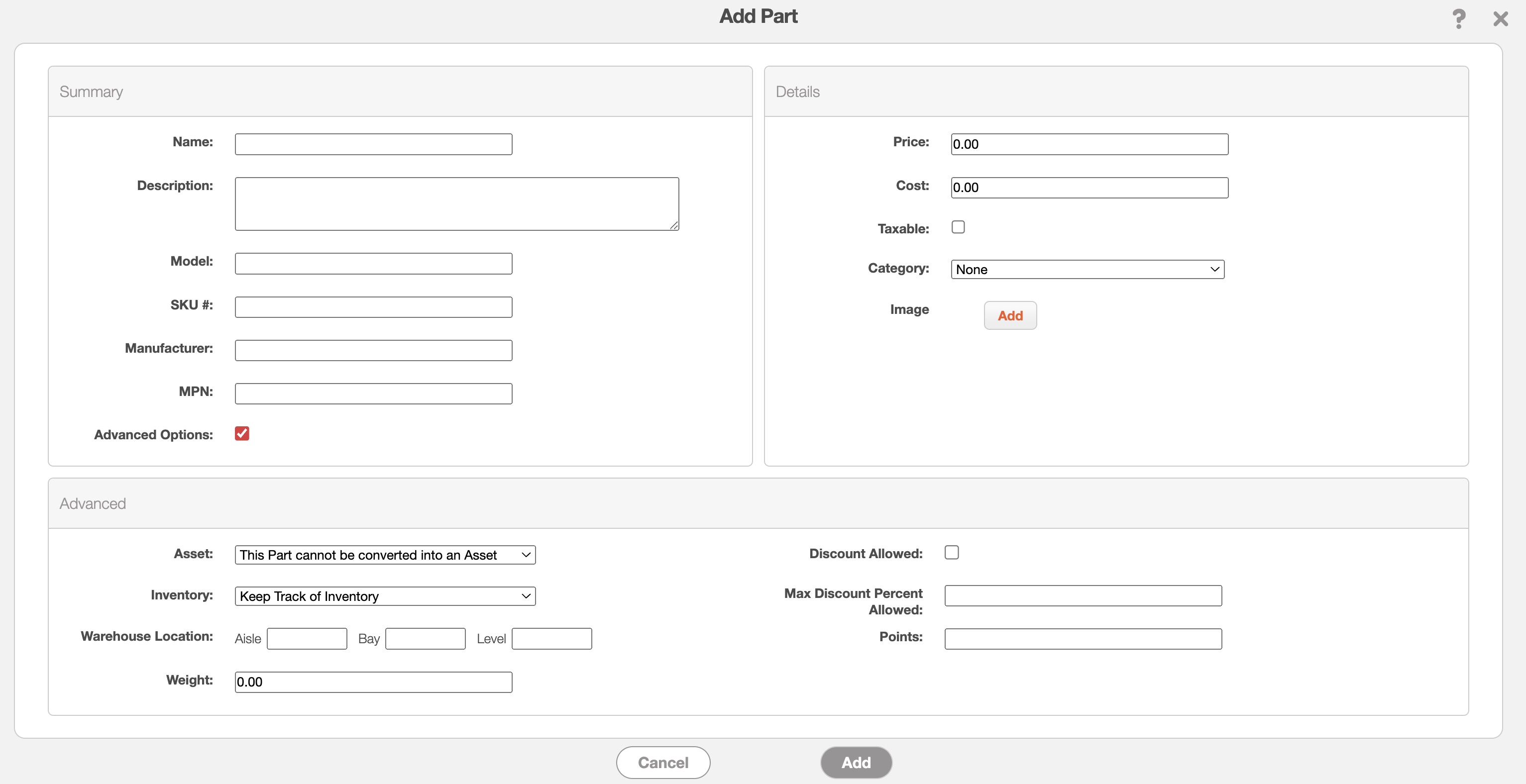Click the Manufacturer input field
Screen dimensions: 1526x784
373,350
